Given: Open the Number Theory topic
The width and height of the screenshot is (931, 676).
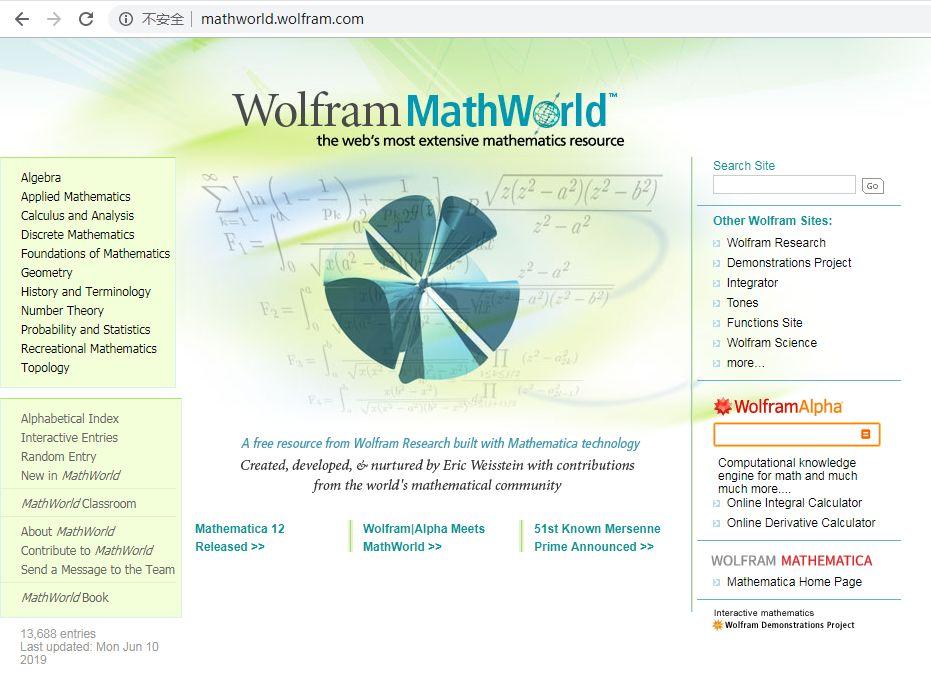Looking at the screenshot, I should point(62,310).
